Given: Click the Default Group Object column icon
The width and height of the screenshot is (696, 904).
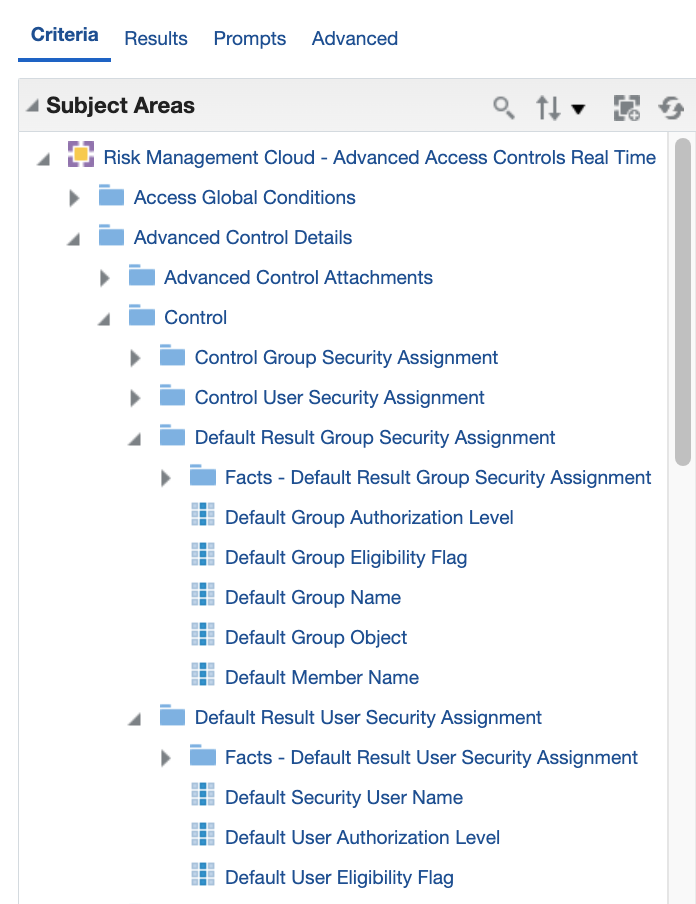Looking at the screenshot, I should coord(203,637).
